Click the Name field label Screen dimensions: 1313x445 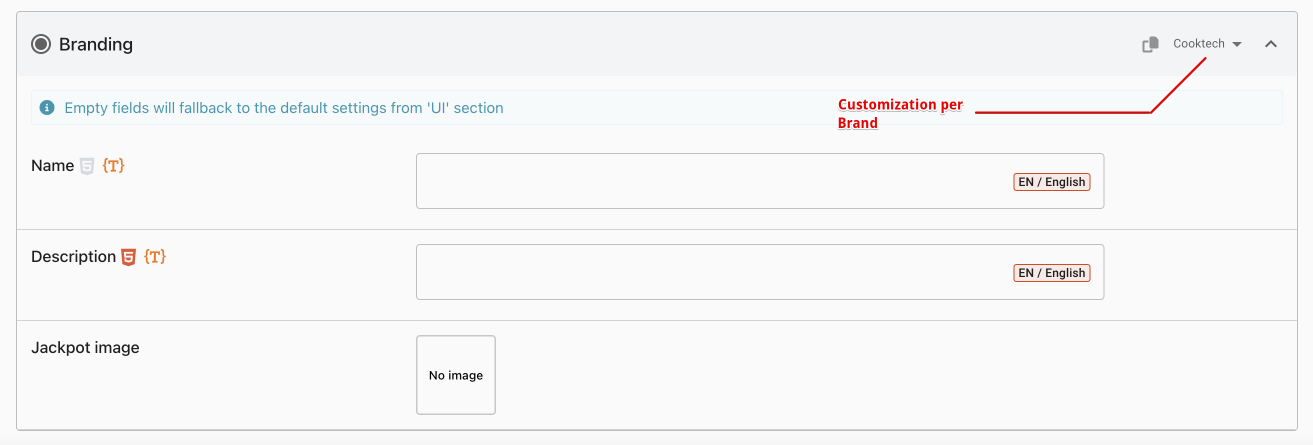pyautogui.click(x=53, y=166)
